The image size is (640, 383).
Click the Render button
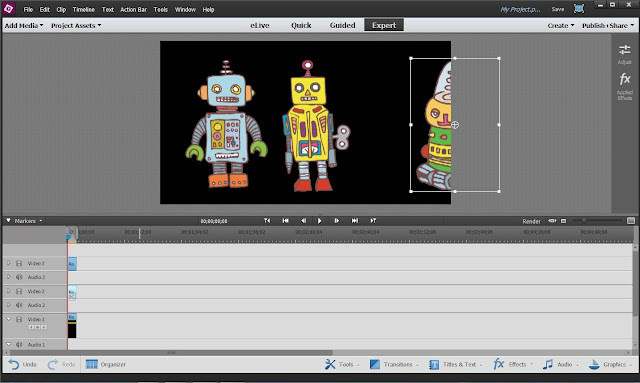click(x=531, y=221)
